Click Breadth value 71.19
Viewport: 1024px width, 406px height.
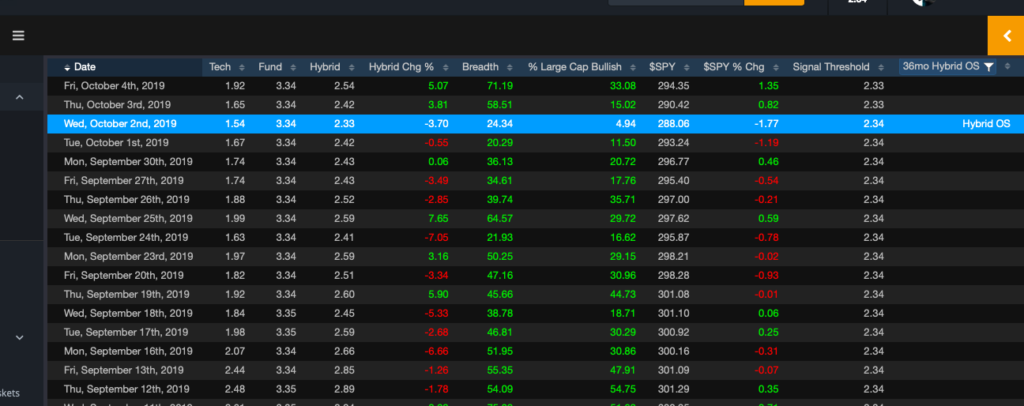pos(500,86)
